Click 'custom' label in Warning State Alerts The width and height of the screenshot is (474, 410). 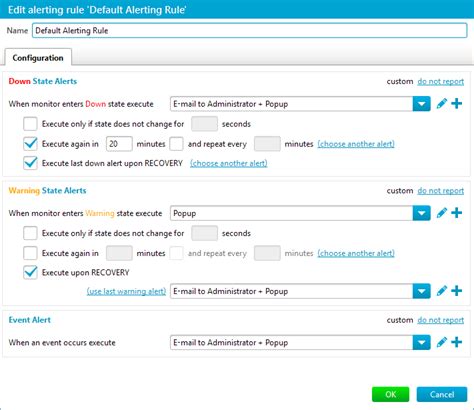point(400,191)
